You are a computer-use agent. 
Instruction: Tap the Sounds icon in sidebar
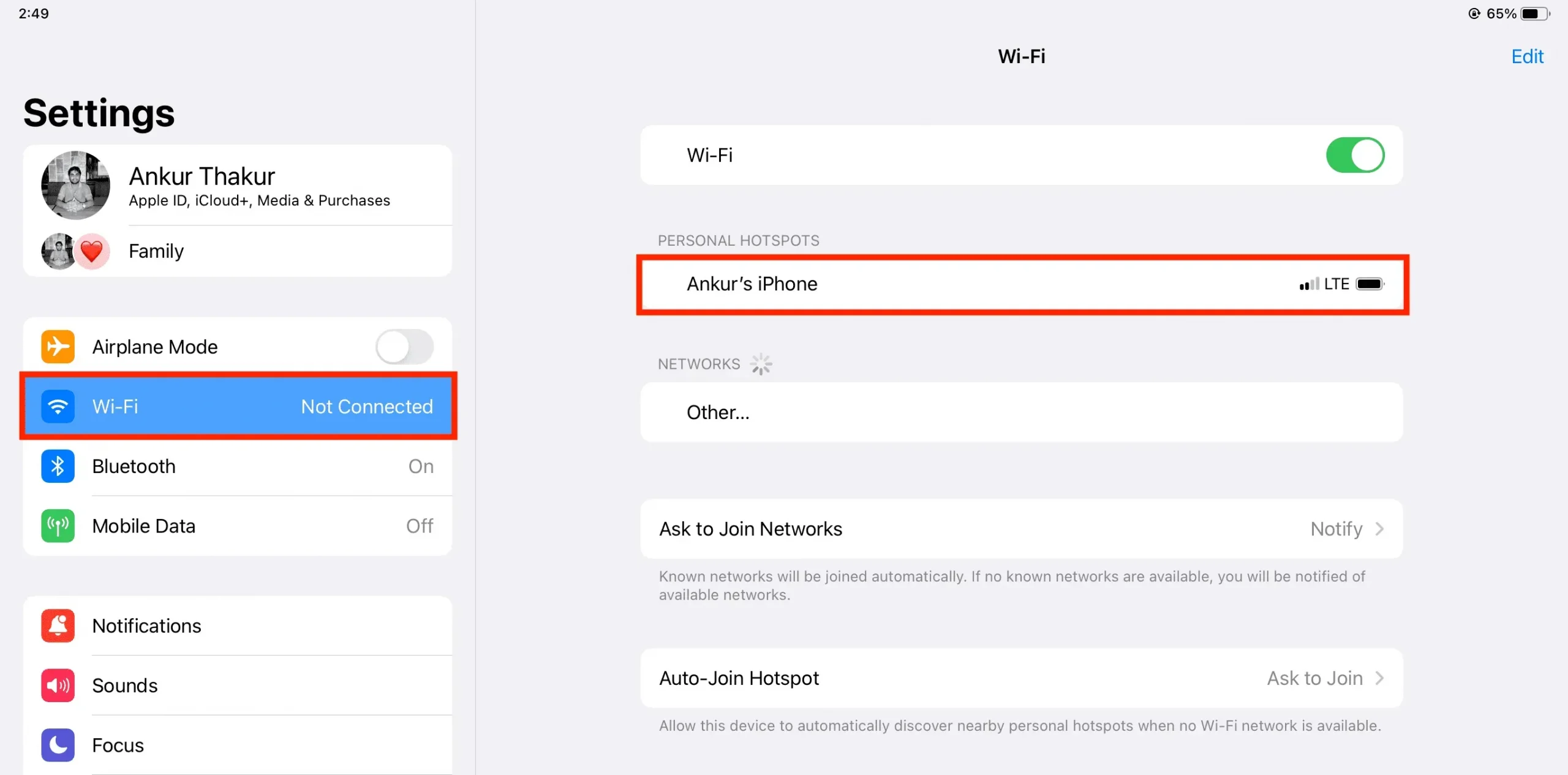coord(57,685)
